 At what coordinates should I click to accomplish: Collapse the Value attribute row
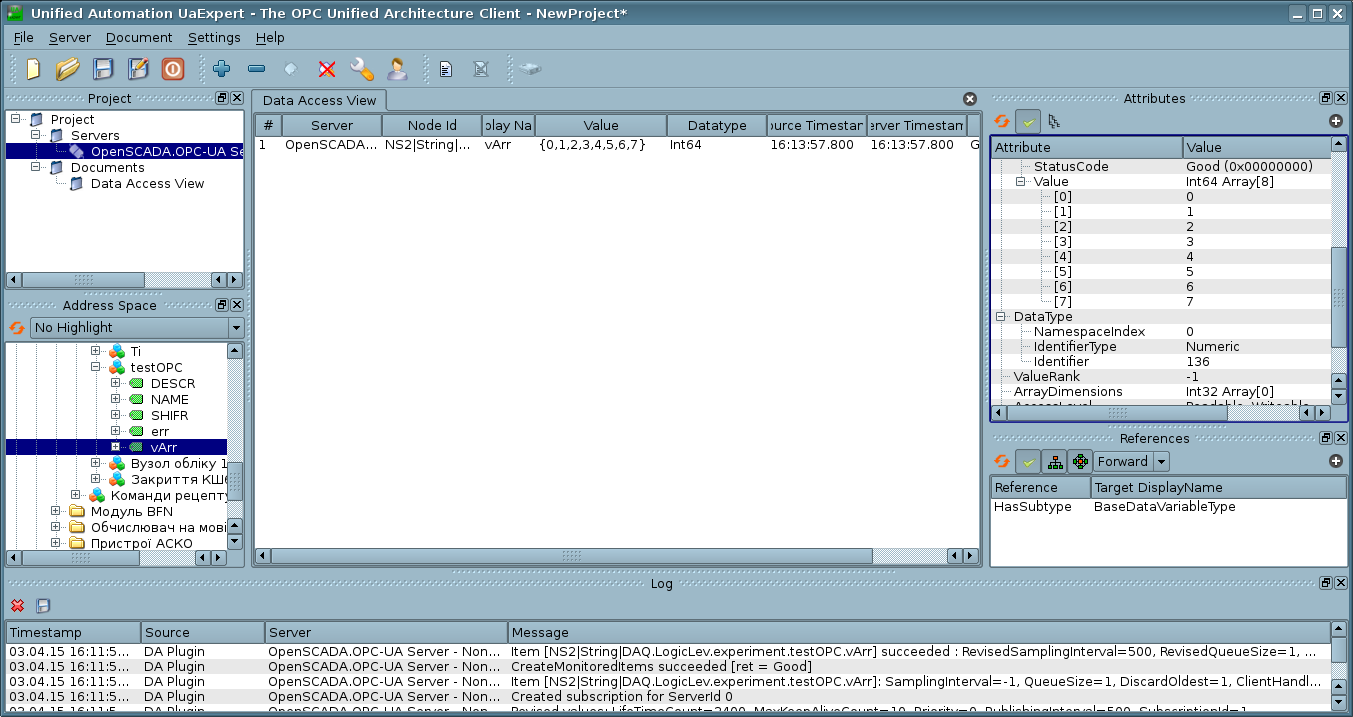[1021, 182]
